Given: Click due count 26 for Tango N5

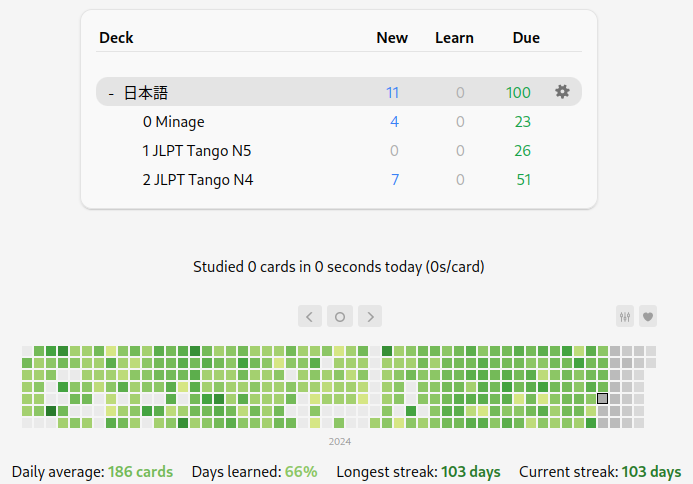Looking at the screenshot, I should 522,151.
